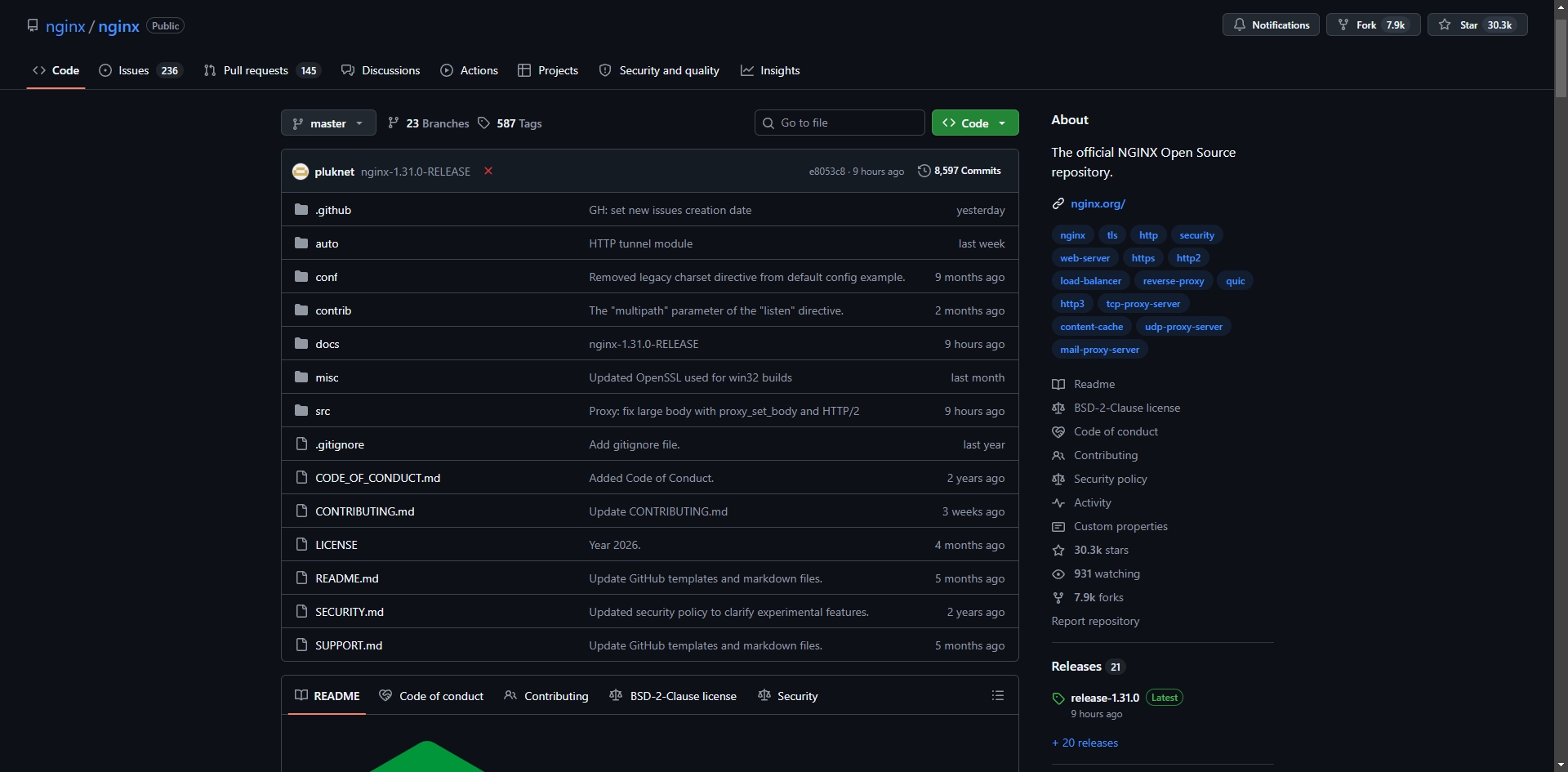Viewport: 1568px width, 772px height.
Task: Open the Actions tab
Action: click(470, 71)
